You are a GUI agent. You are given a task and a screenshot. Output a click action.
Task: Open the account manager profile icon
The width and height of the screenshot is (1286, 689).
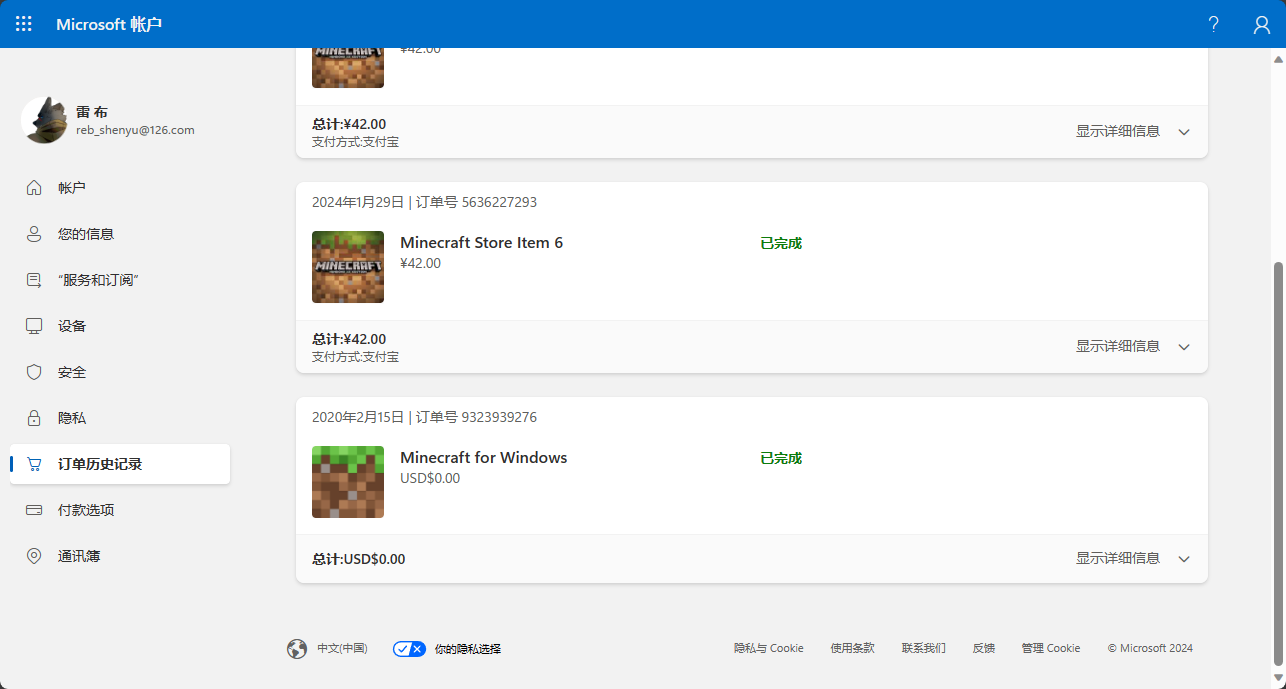[x=1262, y=24]
